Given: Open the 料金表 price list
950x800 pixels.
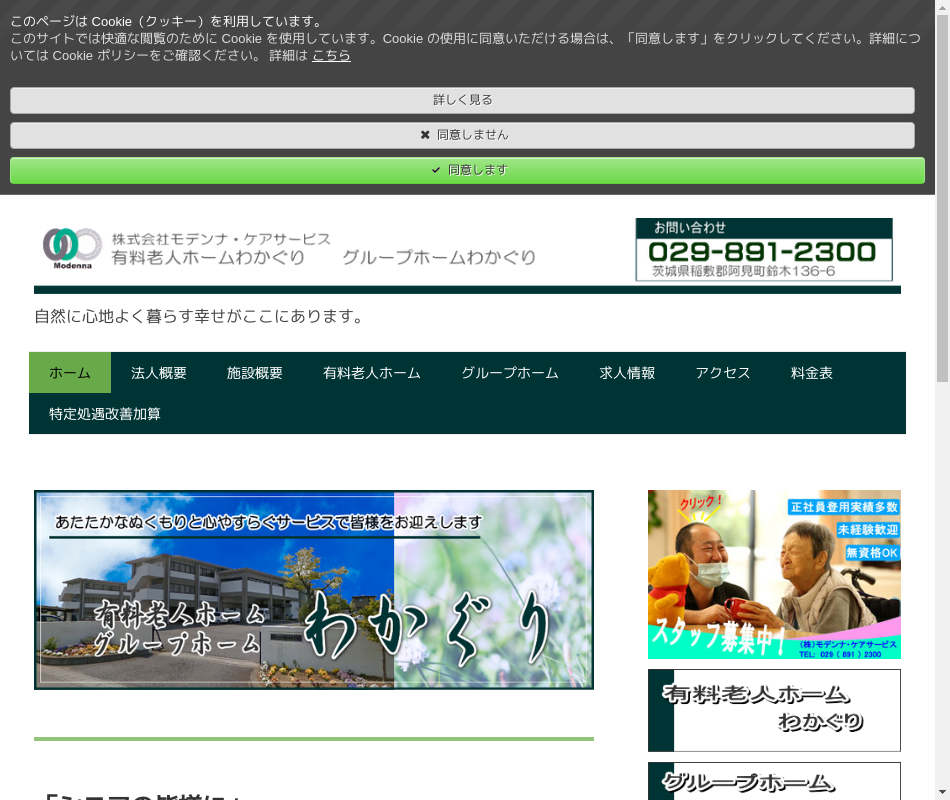Looking at the screenshot, I should click(812, 373).
